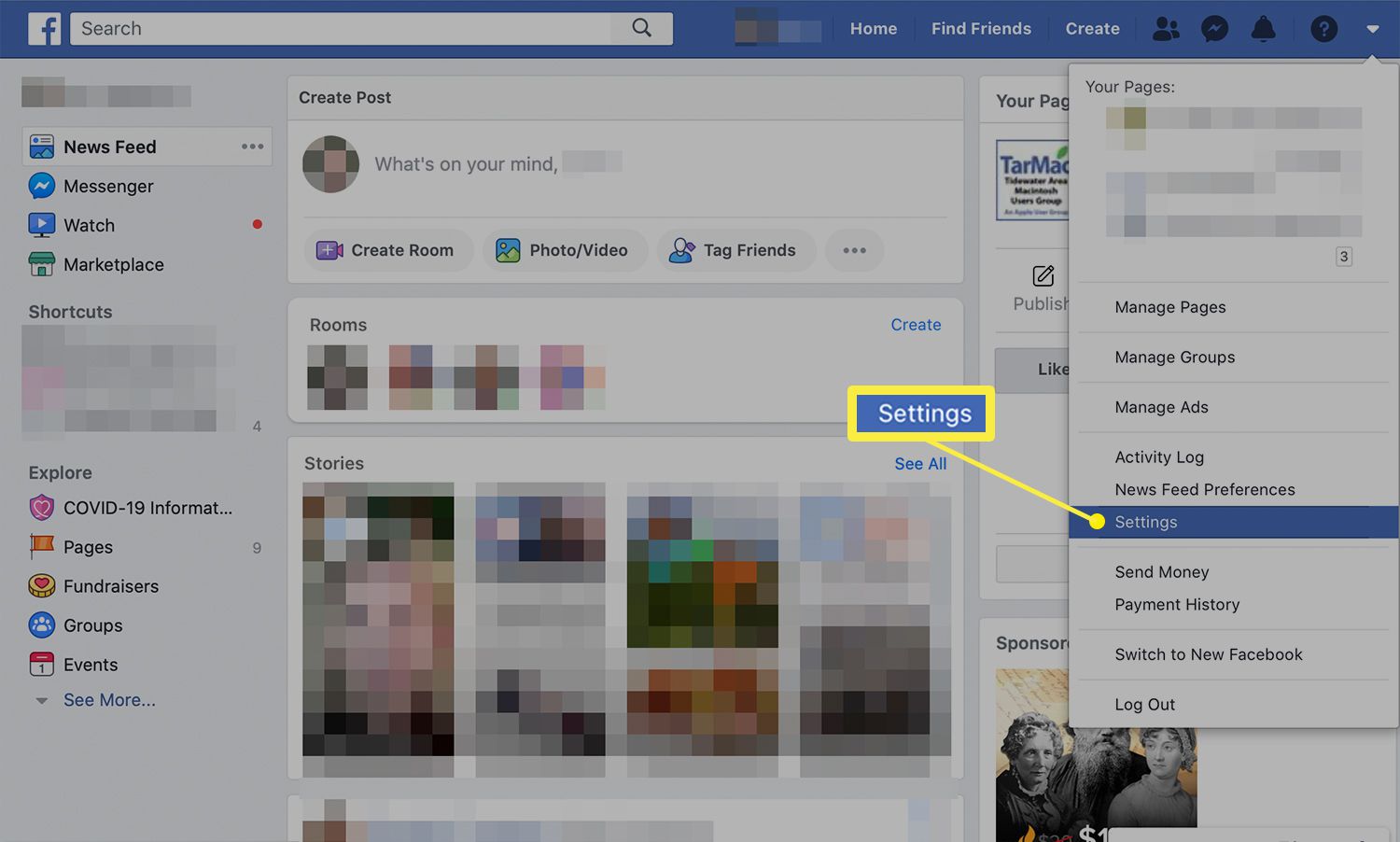Screen dimensions: 1400x842
Task: Click the News Feed icon in sidebar
Action: (42, 147)
